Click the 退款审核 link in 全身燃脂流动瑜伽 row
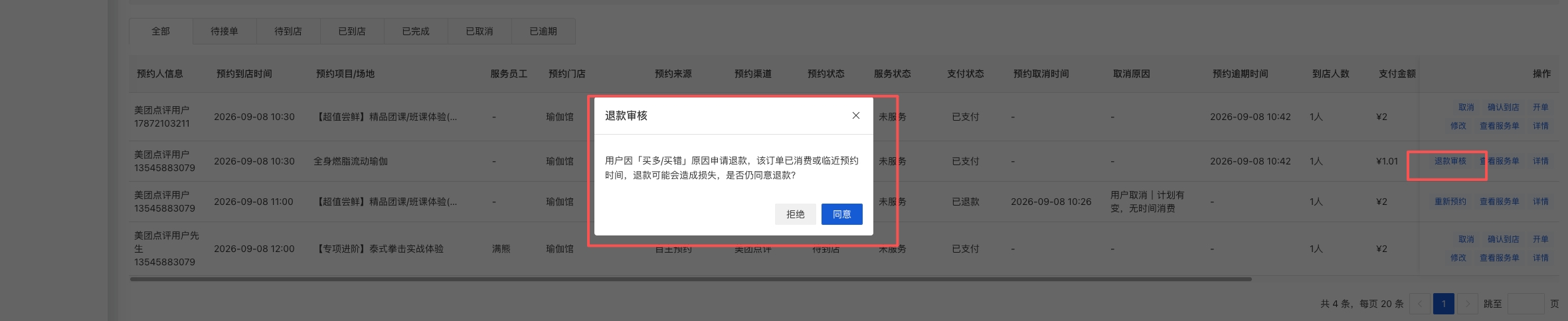 coord(1450,161)
